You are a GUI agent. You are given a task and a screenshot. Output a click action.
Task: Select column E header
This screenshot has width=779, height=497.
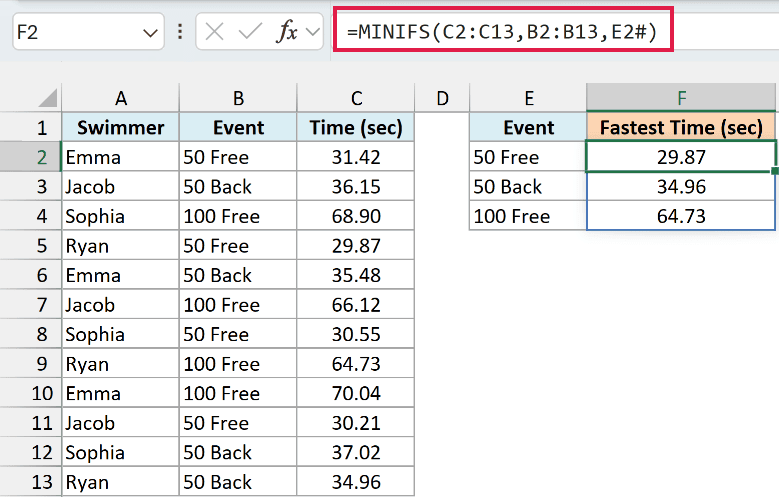click(x=529, y=97)
